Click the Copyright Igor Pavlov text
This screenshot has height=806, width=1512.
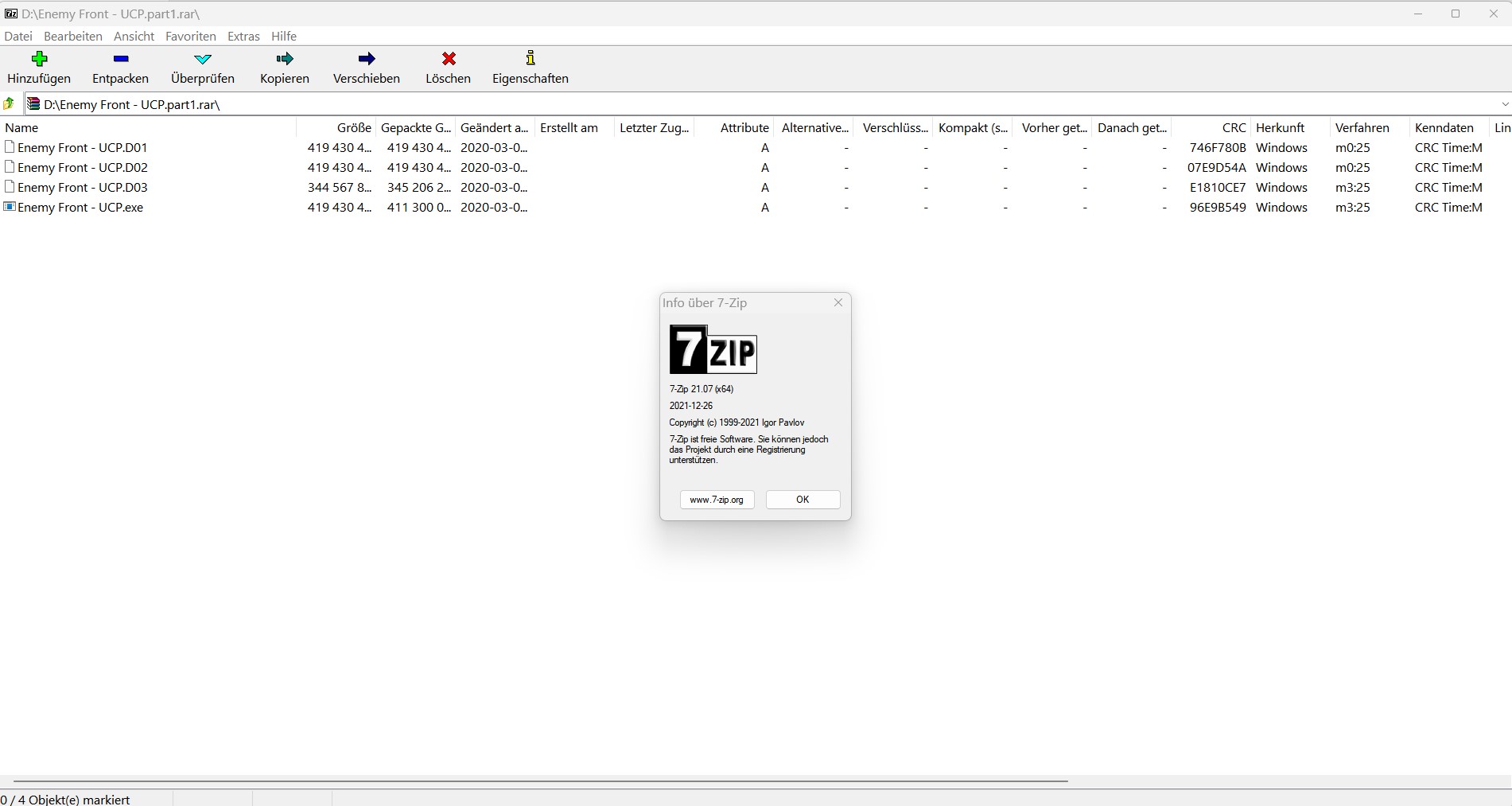tap(737, 422)
